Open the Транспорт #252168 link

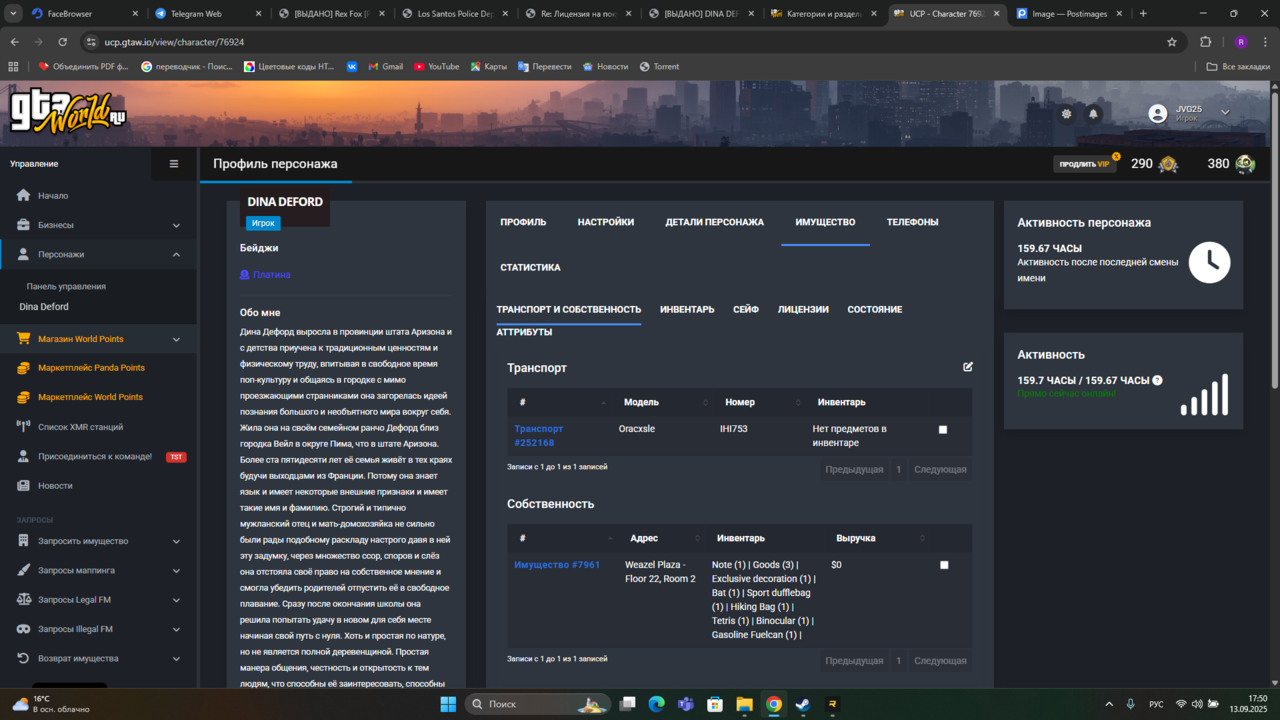[539, 435]
